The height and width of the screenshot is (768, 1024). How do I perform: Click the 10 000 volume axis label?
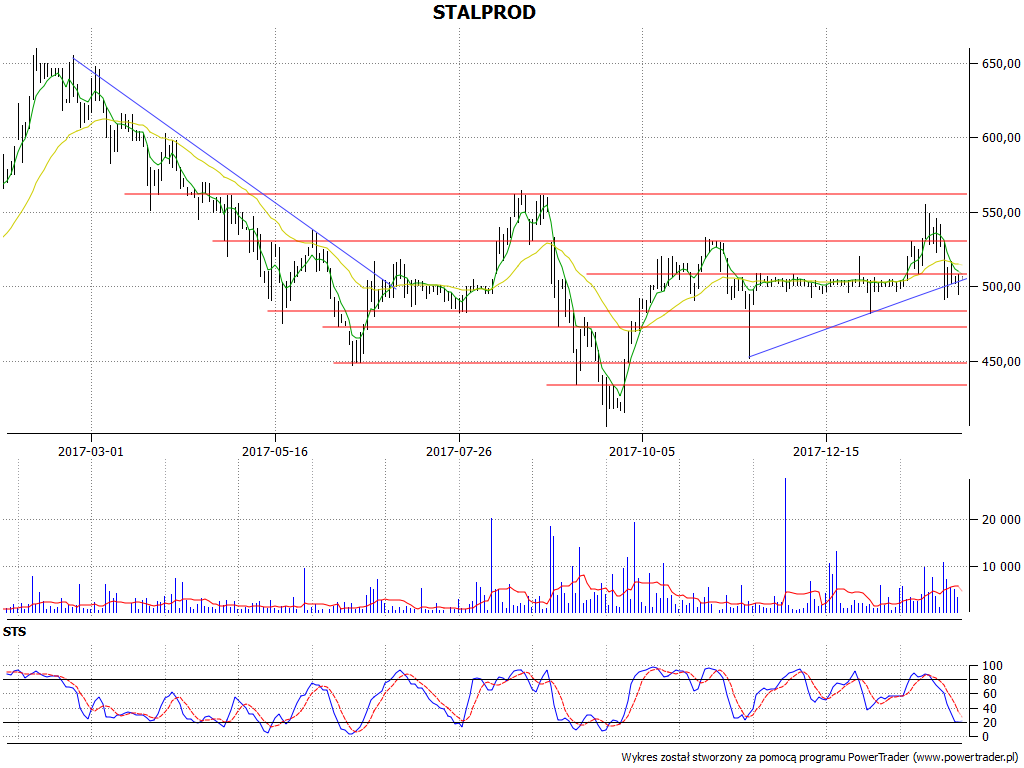pyautogui.click(x=1000, y=567)
